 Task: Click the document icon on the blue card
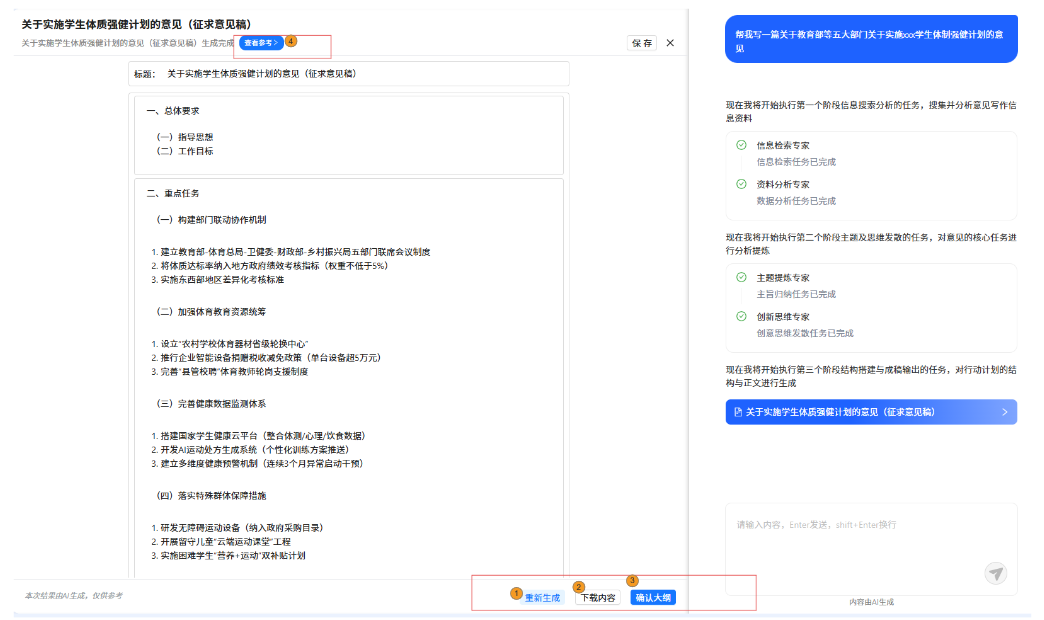(x=738, y=412)
